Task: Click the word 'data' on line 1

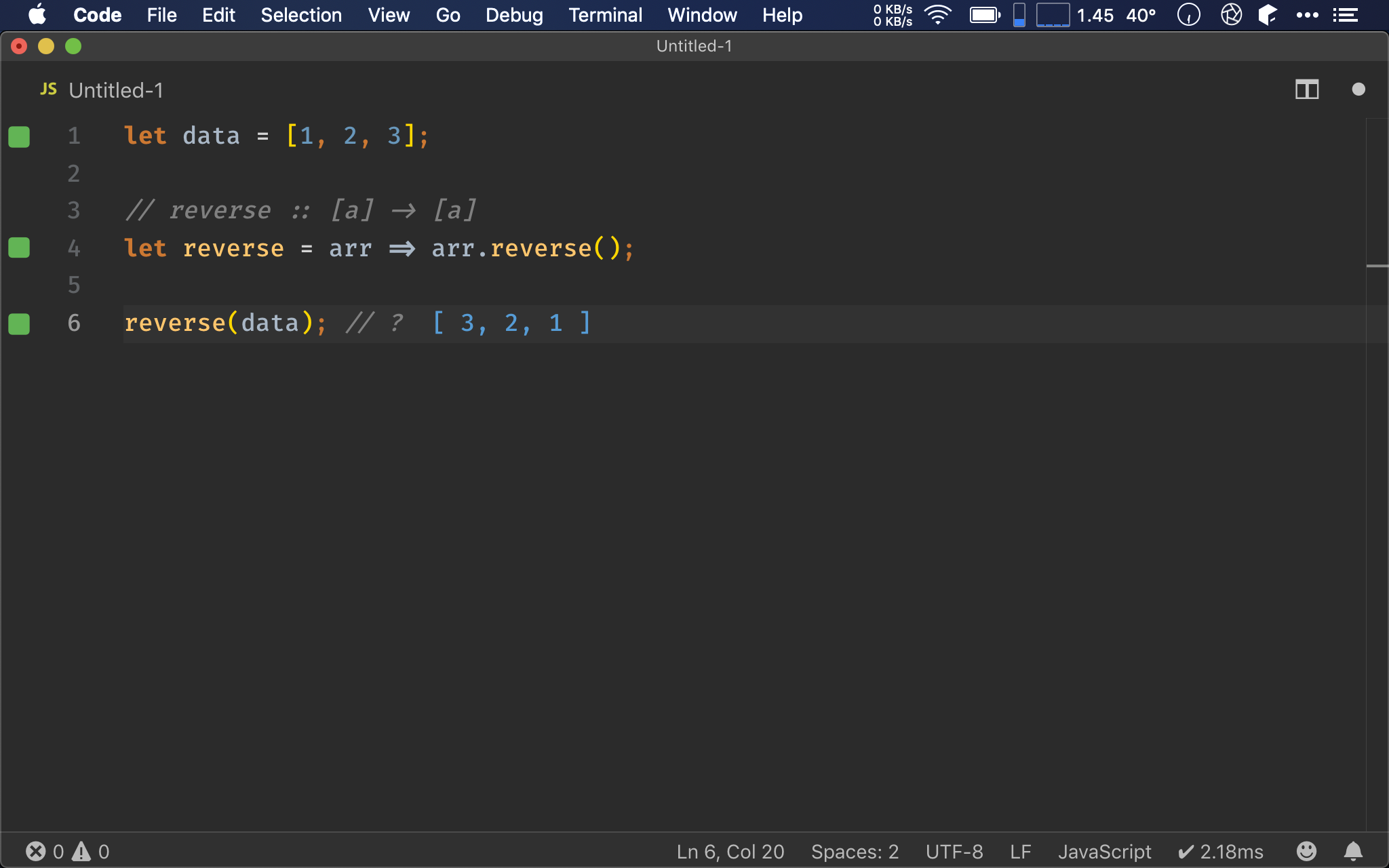Action: [211, 136]
